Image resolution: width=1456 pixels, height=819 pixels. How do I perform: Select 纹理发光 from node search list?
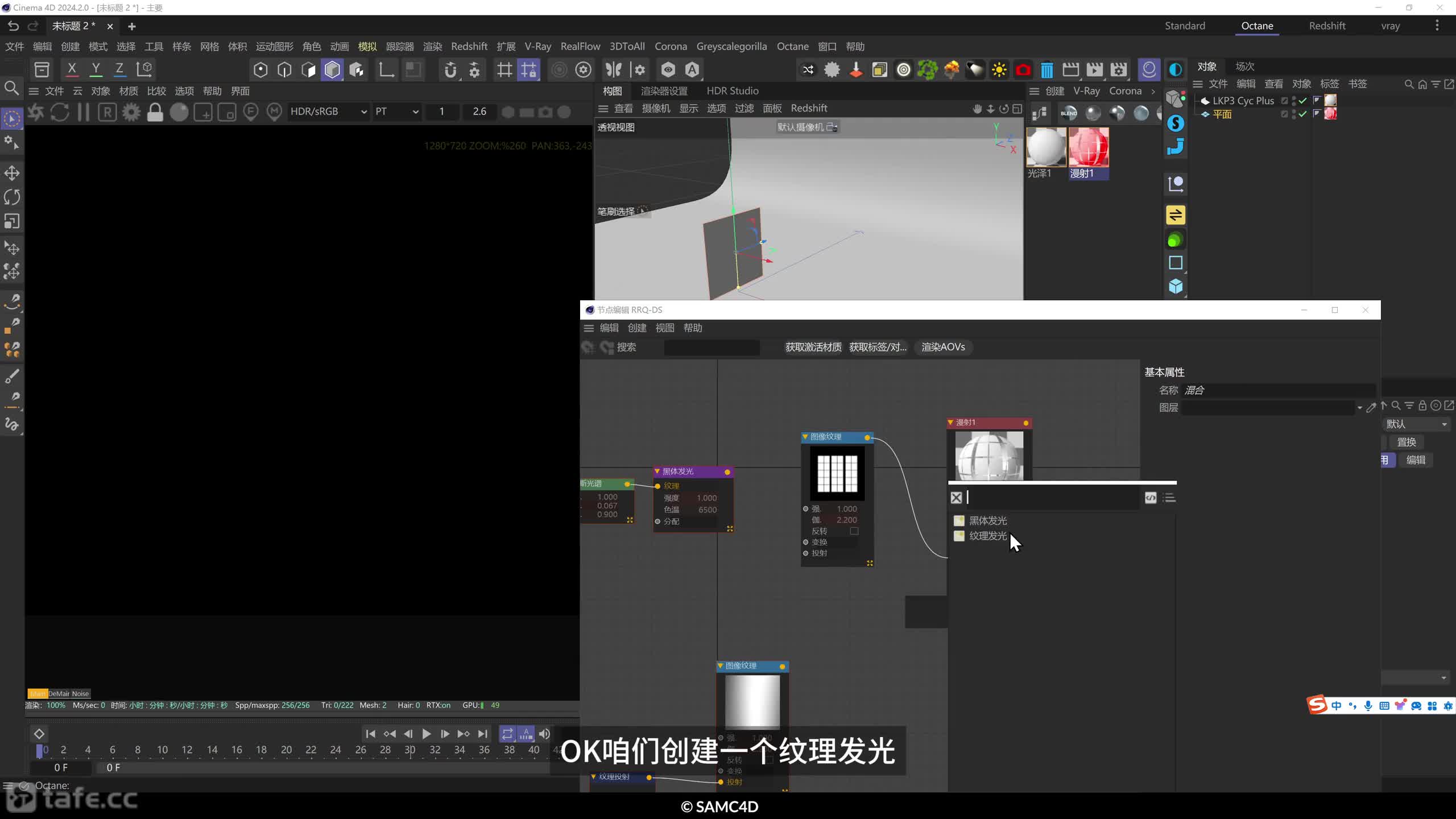[988, 536]
